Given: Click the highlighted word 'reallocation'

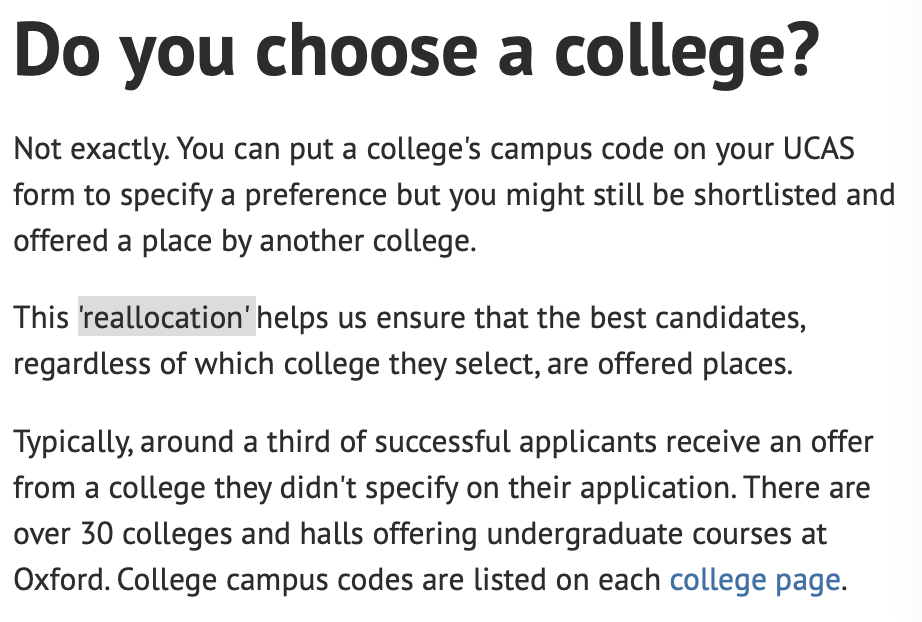Looking at the screenshot, I should pyautogui.click(x=167, y=318).
